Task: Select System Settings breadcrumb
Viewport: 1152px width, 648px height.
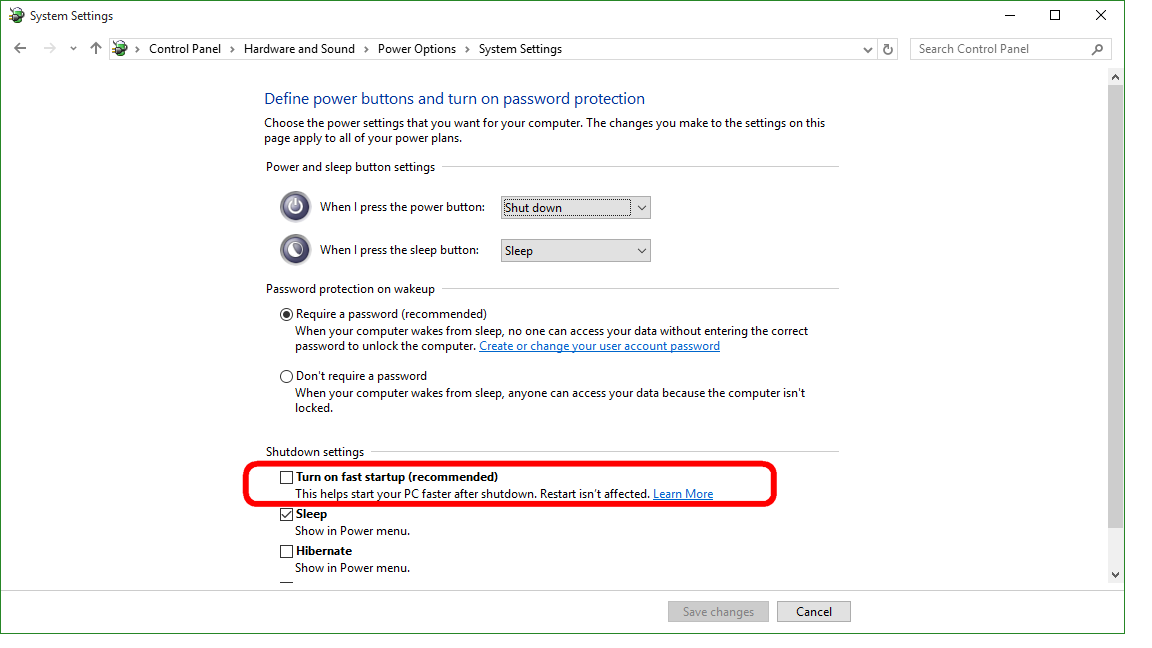Action: tap(520, 49)
